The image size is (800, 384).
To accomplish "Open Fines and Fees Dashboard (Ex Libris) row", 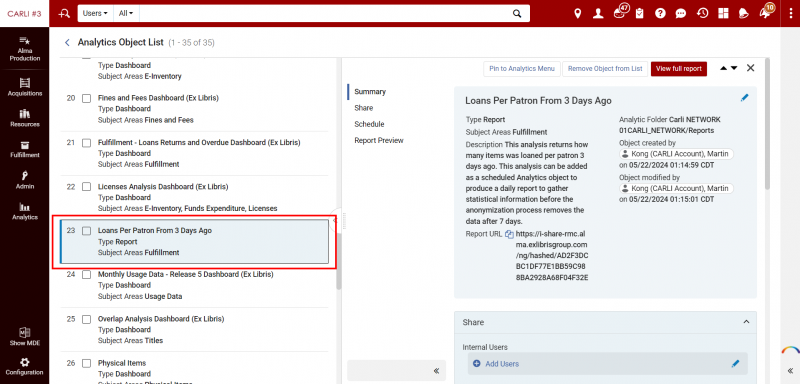I will (x=194, y=109).
